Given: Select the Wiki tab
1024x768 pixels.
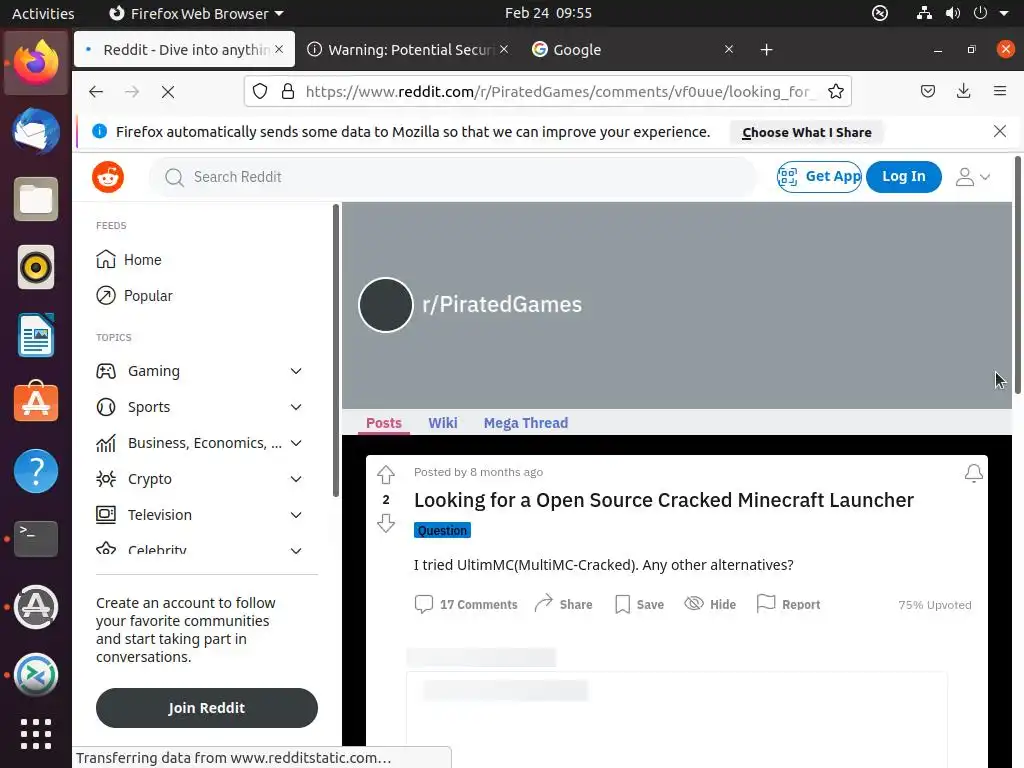Looking at the screenshot, I should pos(443,423).
